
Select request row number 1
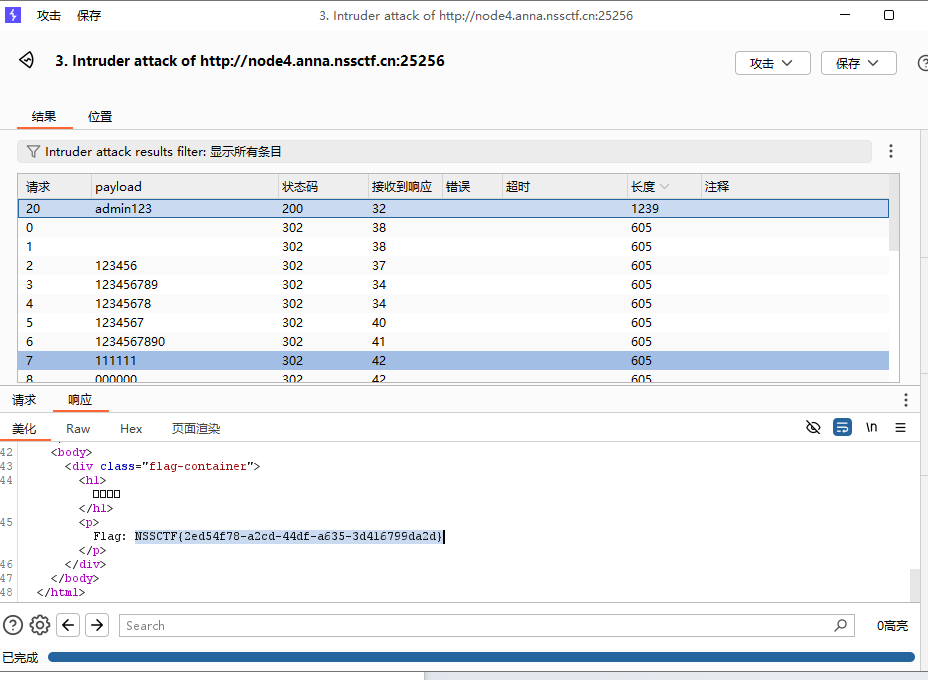453,247
